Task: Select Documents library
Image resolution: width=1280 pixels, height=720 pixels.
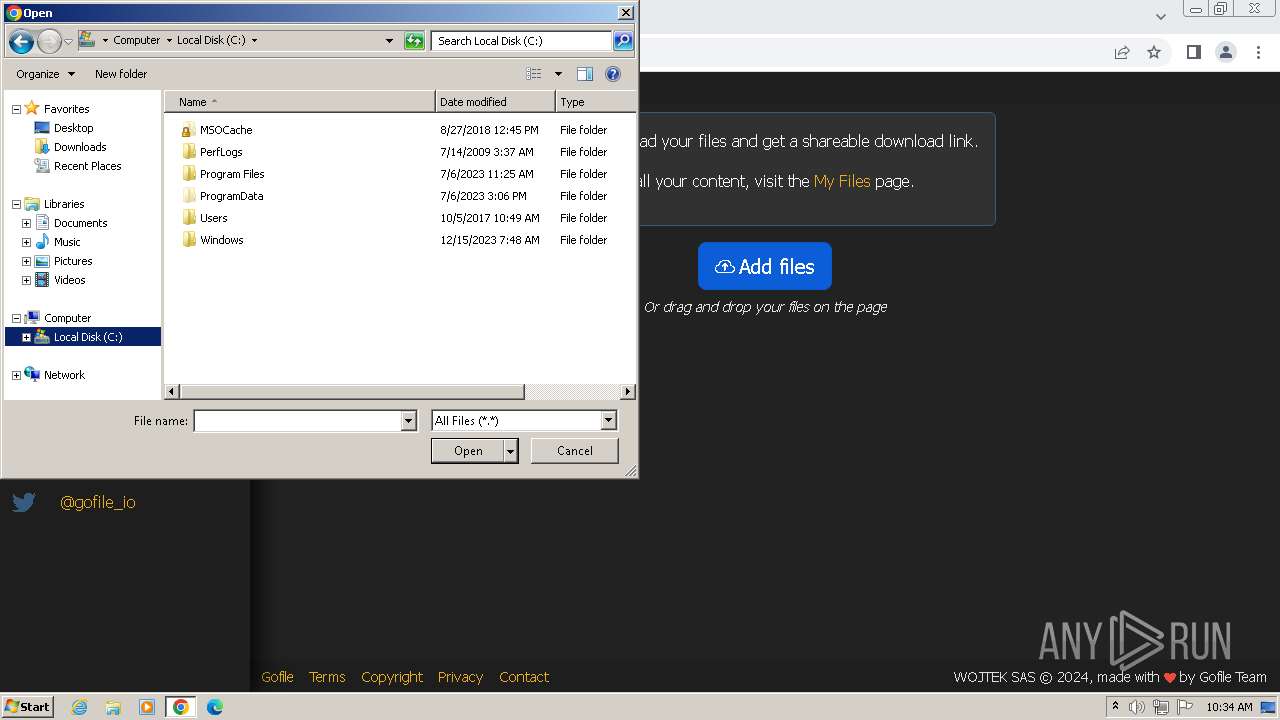Action: coord(80,223)
